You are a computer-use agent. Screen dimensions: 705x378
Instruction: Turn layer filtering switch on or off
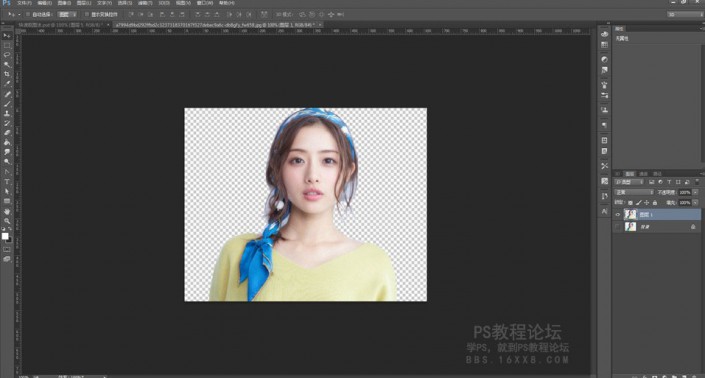[x=697, y=182]
